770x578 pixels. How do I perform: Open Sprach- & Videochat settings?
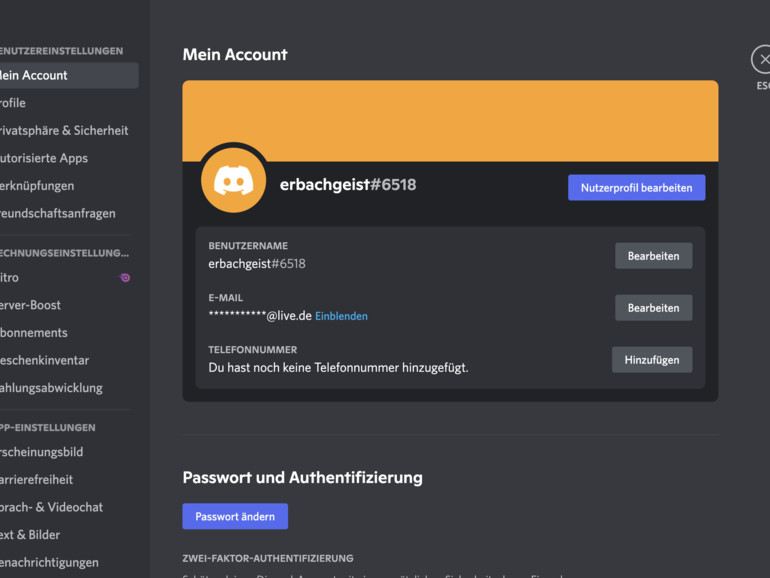(x=69, y=507)
